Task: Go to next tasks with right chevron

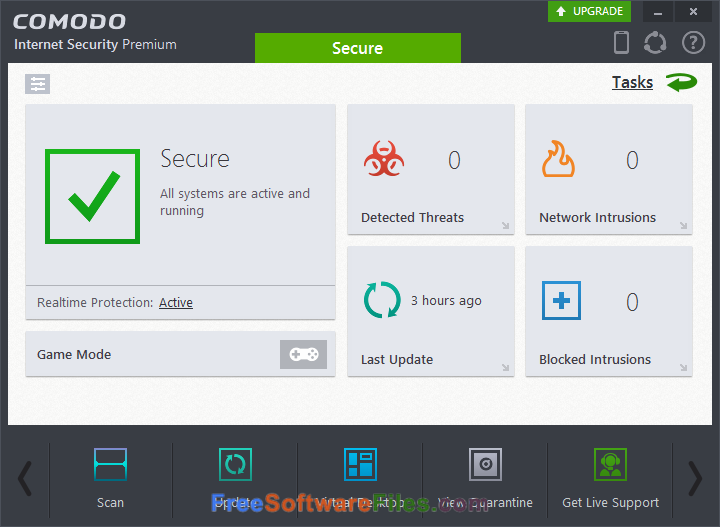Action: [695, 479]
